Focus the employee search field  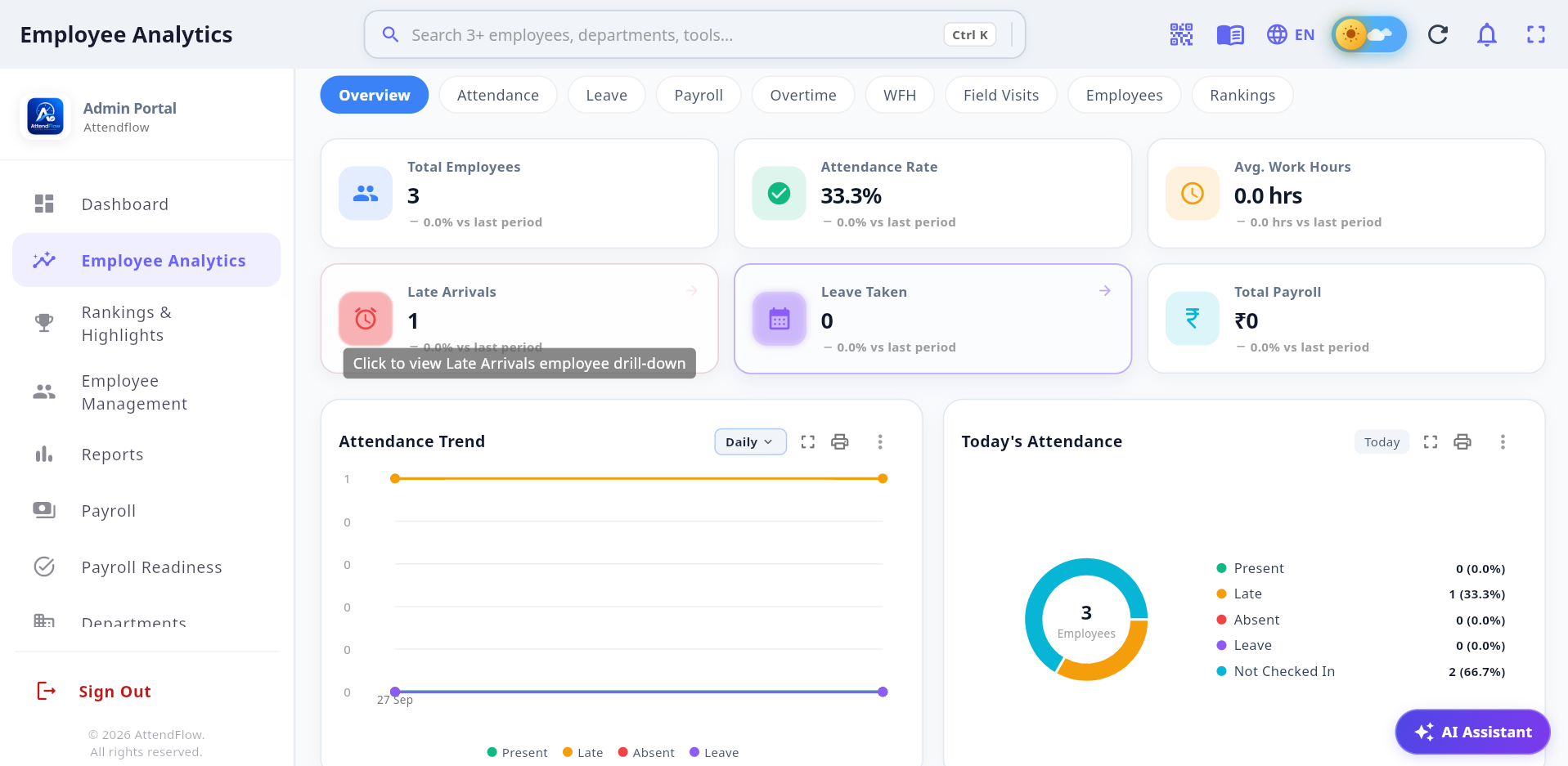coord(694,34)
